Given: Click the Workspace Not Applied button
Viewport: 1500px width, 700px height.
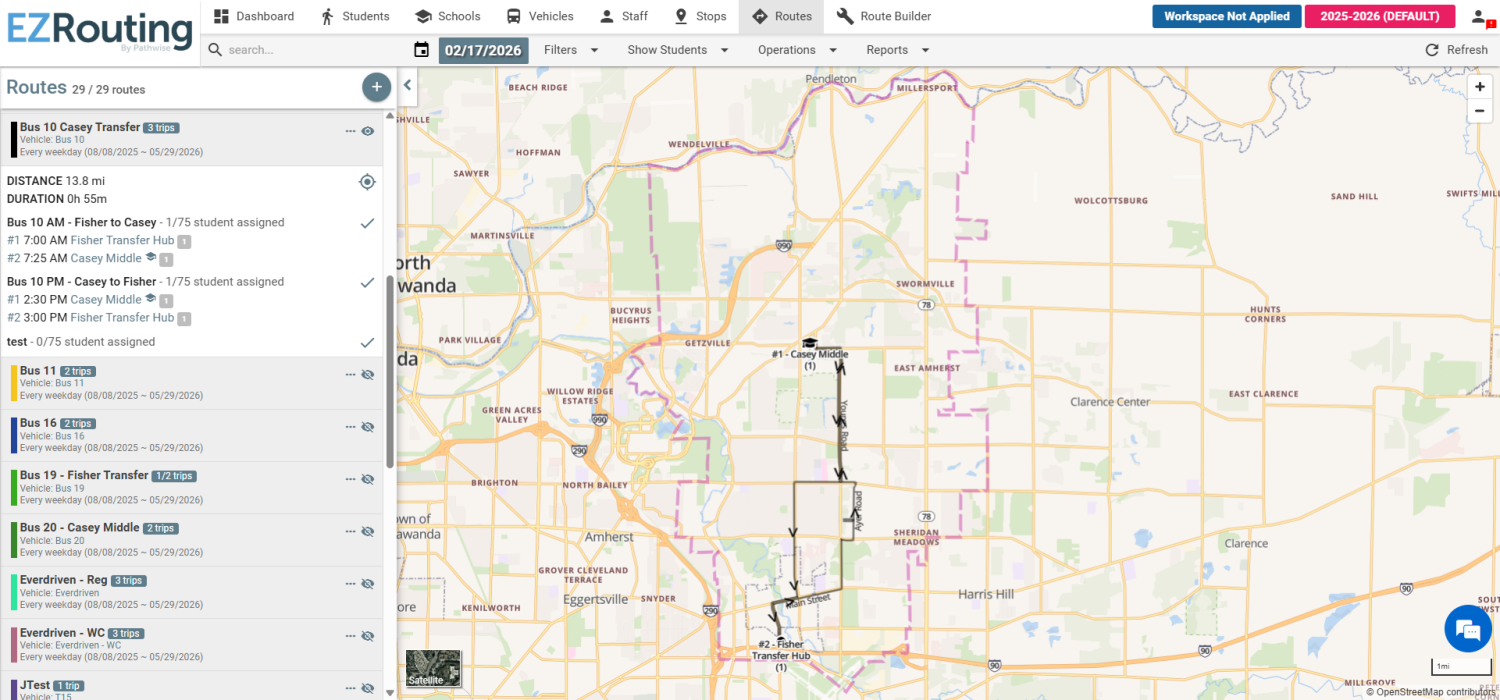Looking at the screenshot, I should click(1226, 16).
